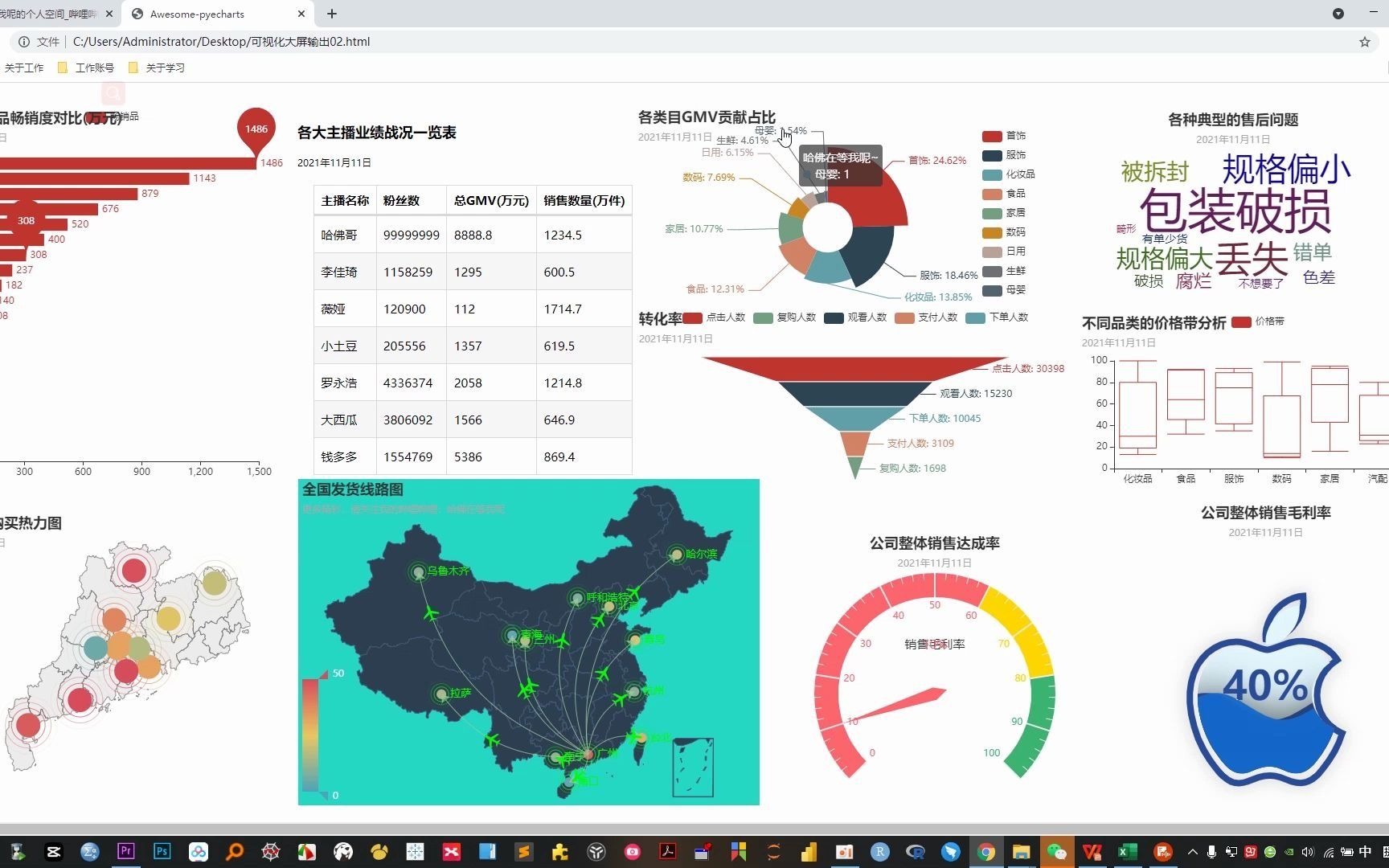Open the yellow puzzle-piece app in the taskbar

click(560, 852)
